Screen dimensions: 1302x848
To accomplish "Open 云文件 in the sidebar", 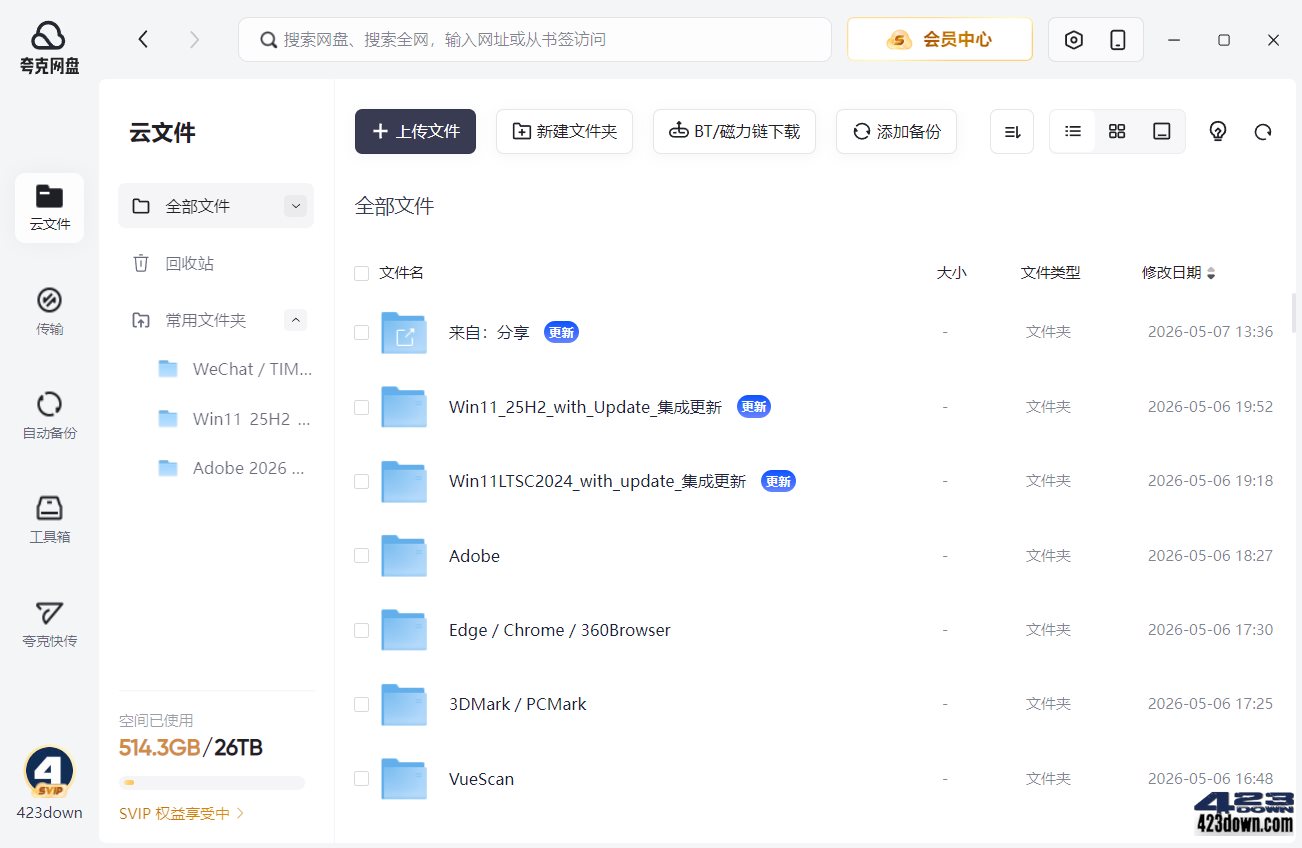I will point(49,208).
